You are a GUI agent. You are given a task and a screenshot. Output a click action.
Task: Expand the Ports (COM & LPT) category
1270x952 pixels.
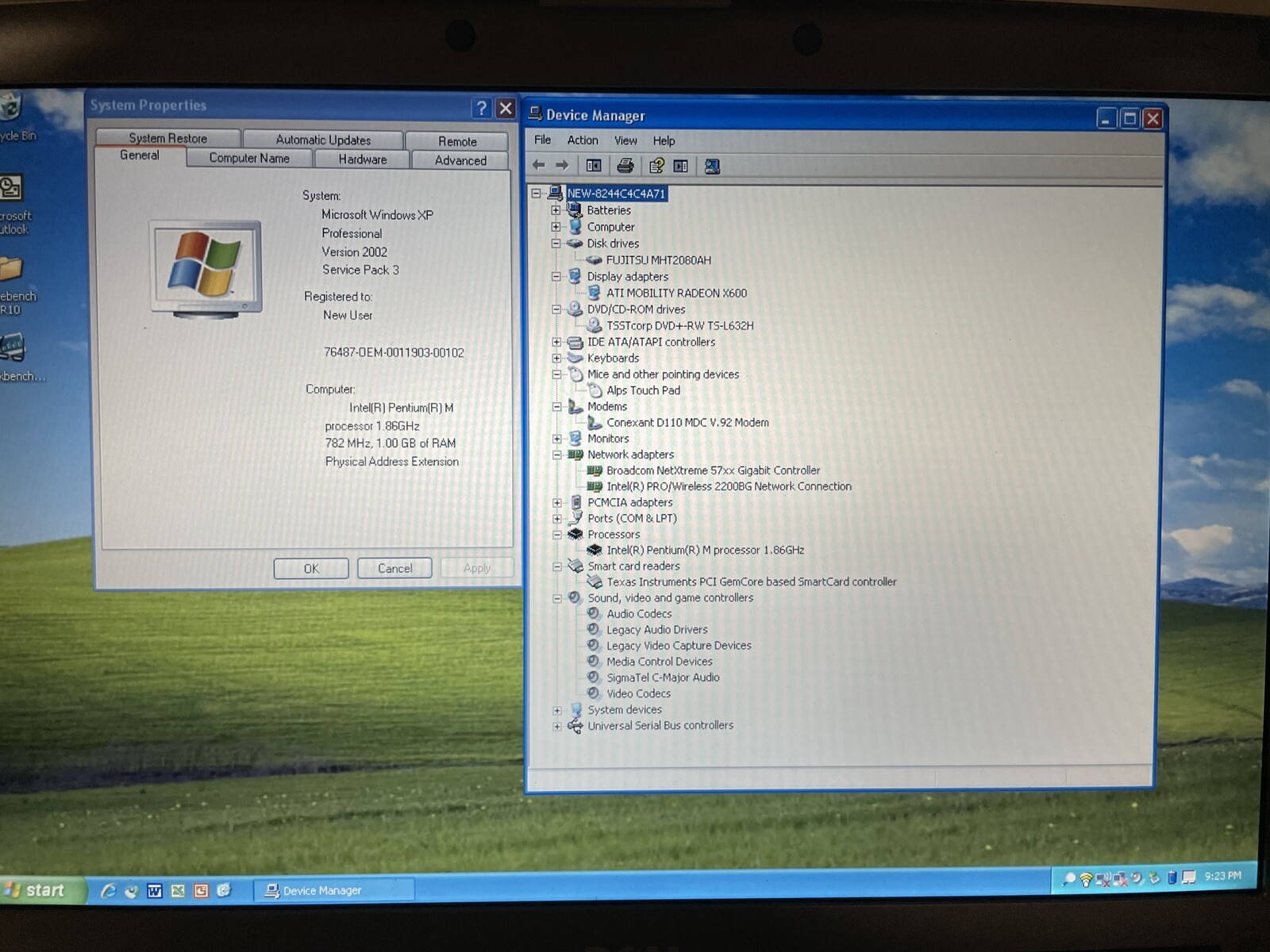pos(556,518)
